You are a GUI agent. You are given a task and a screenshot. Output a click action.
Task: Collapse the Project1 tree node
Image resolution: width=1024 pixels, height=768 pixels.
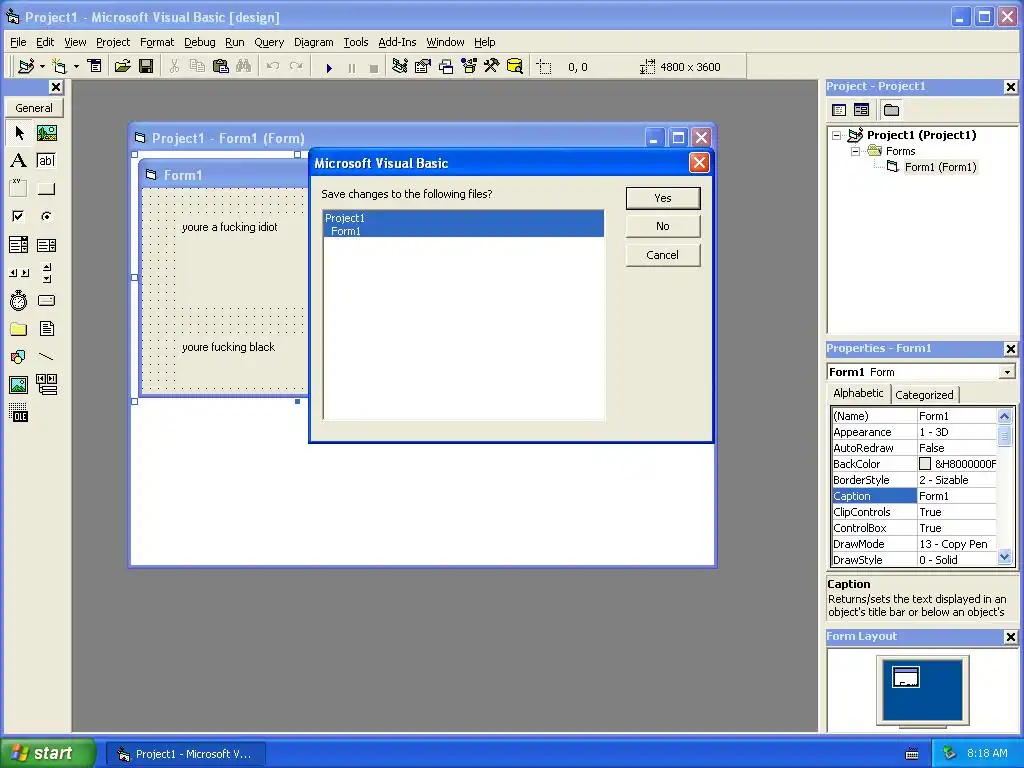point(837,136)
